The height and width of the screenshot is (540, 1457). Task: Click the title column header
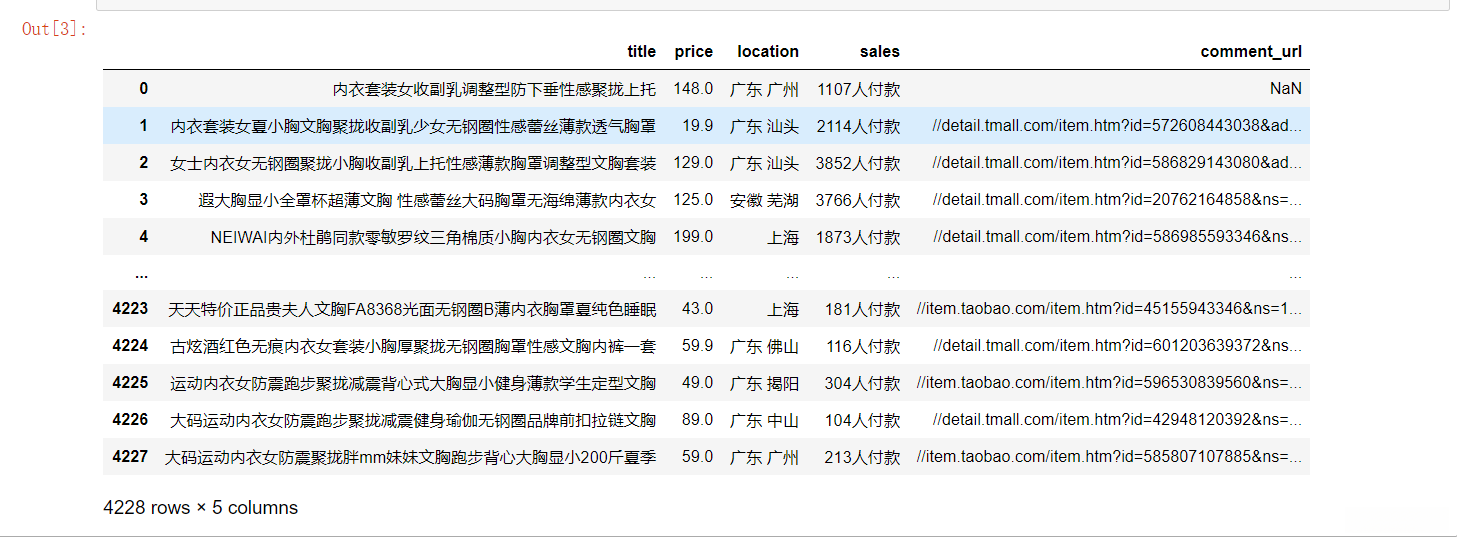click(641, 52)
